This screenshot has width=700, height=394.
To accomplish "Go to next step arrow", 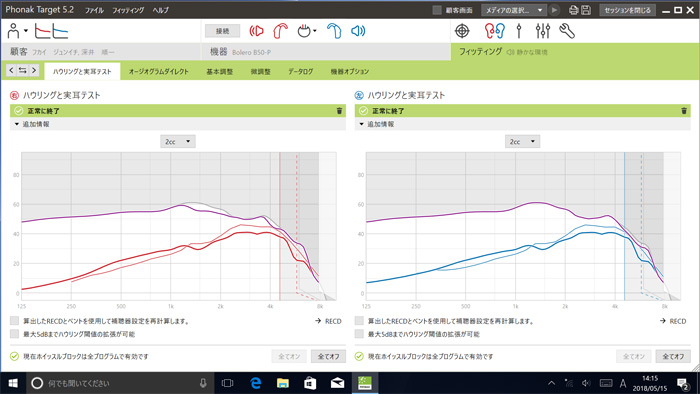I will (x=34, y=70).
